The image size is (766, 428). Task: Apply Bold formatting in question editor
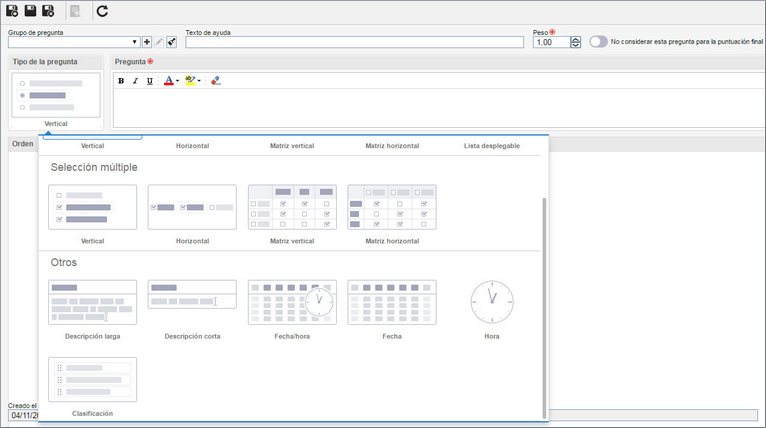(x=121, y=81)
